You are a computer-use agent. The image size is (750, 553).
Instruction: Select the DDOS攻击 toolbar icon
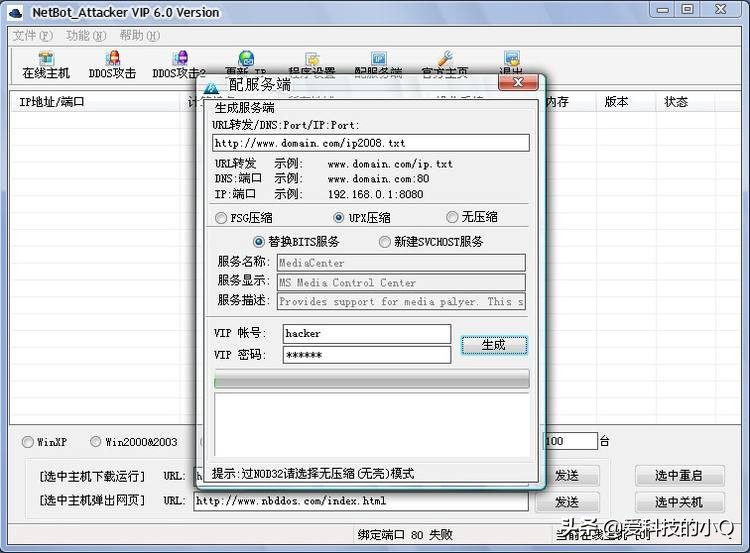[x=112, y=65]
